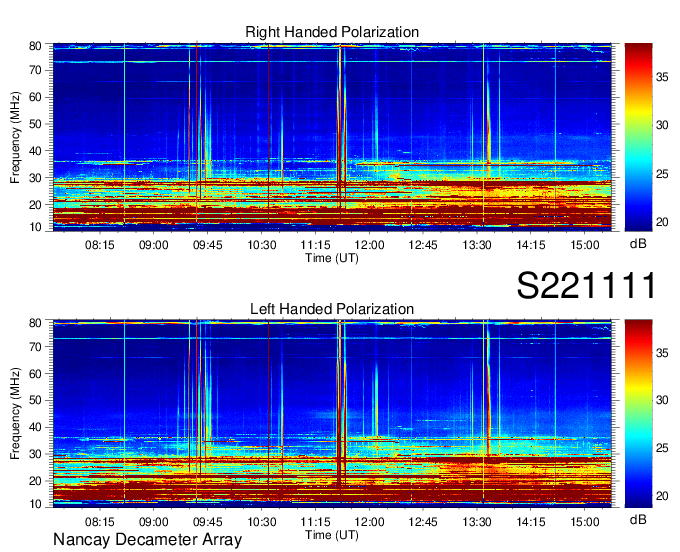Click the 30 dB label on top colorbar
Screen dimensions: 680x552
662,125
